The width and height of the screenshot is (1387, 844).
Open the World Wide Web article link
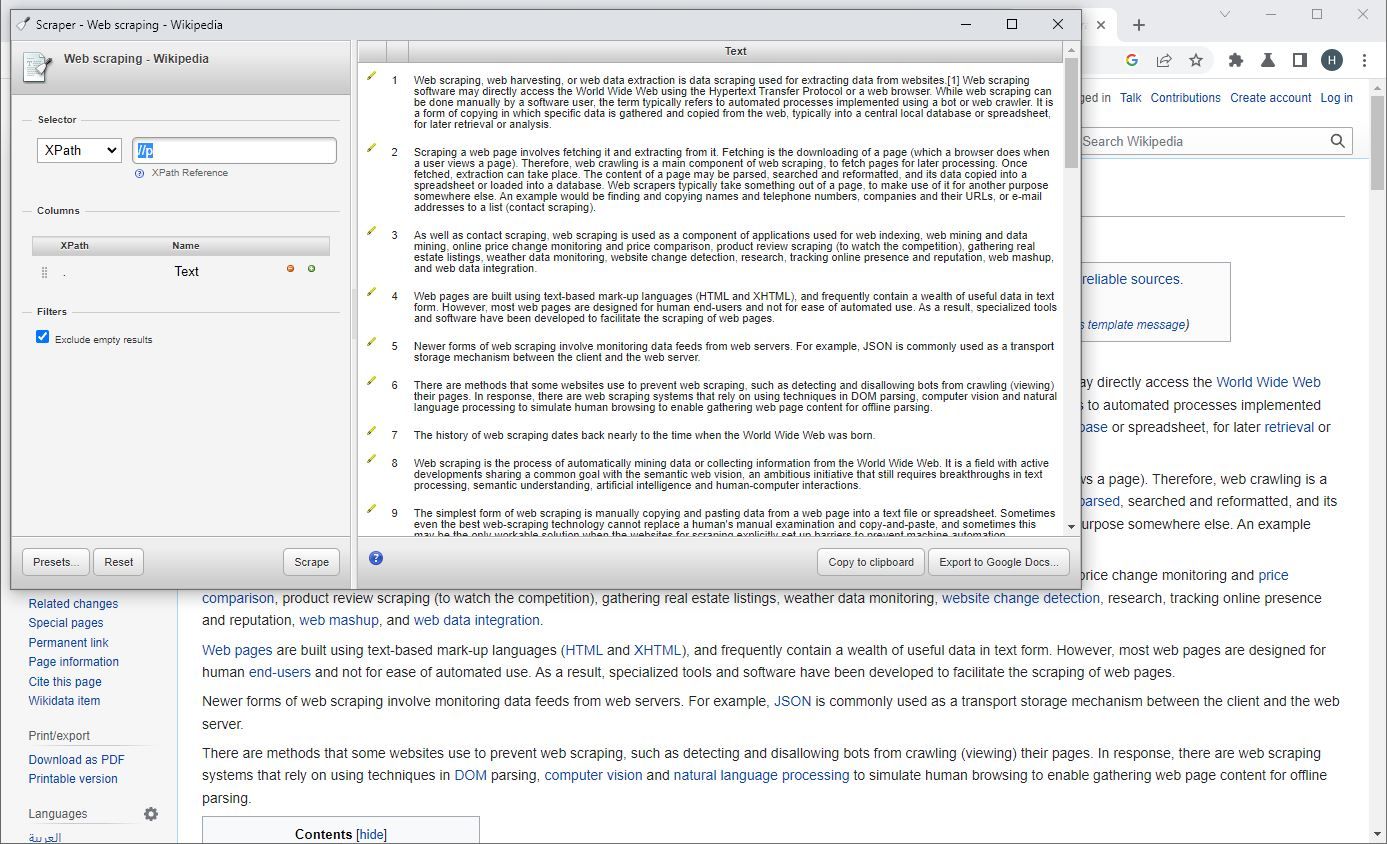(x=1268, y=382)
